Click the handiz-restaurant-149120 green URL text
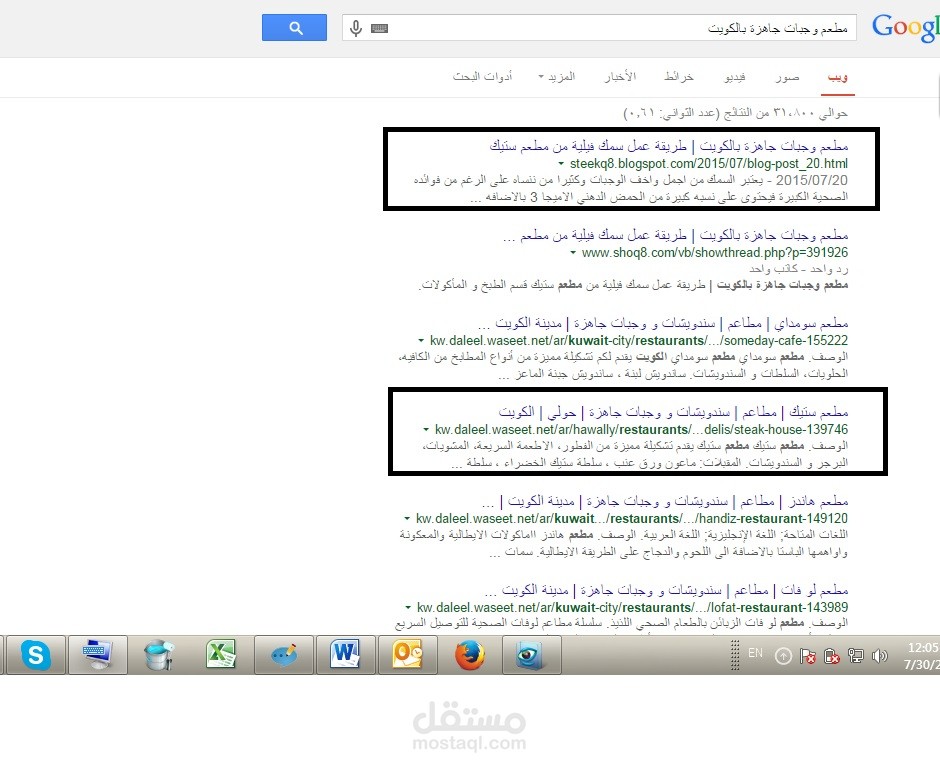 tap(632, 518)
